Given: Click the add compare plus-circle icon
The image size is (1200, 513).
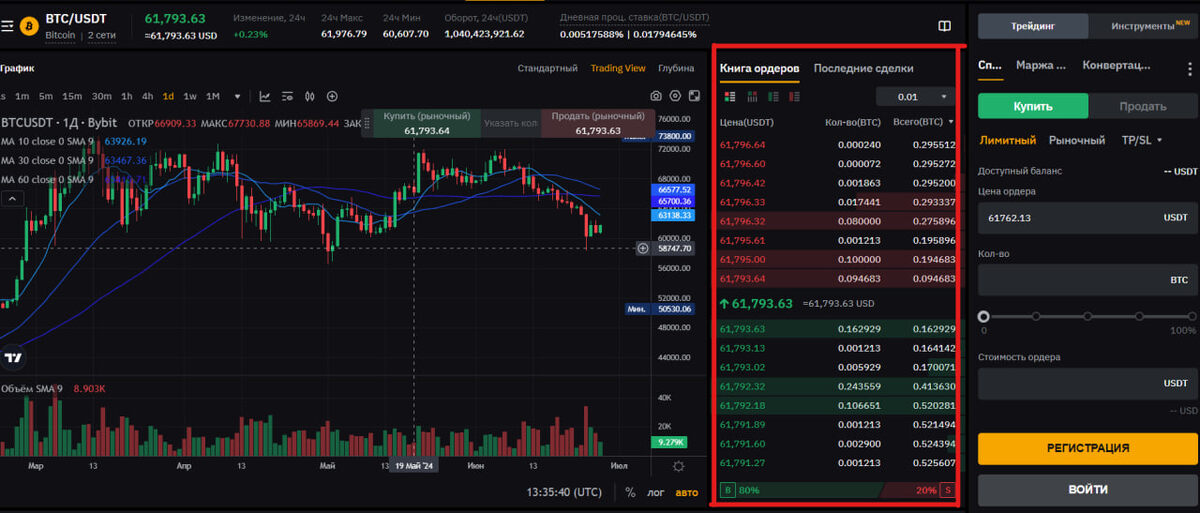Looking at the screenshot, I should point(332,96).
